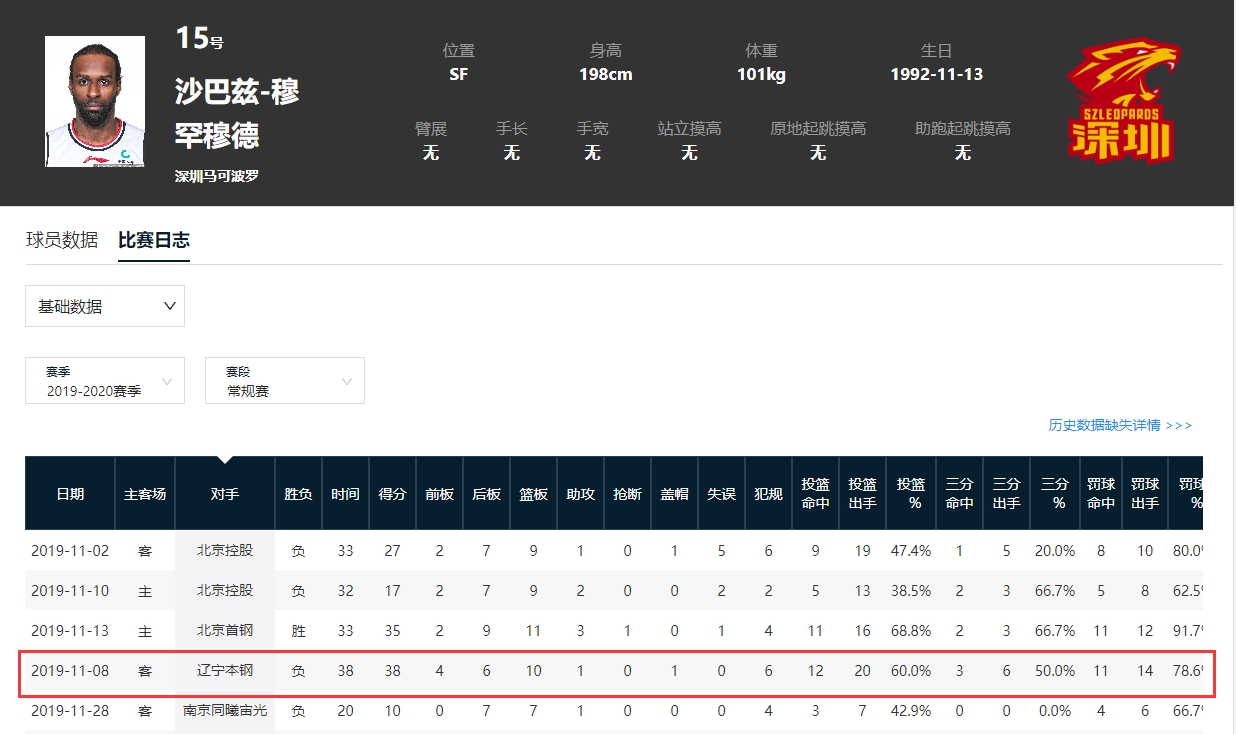This screenshot has height=734, width=1236.
Task: Click the 助攻 column header
Action: 580,494
